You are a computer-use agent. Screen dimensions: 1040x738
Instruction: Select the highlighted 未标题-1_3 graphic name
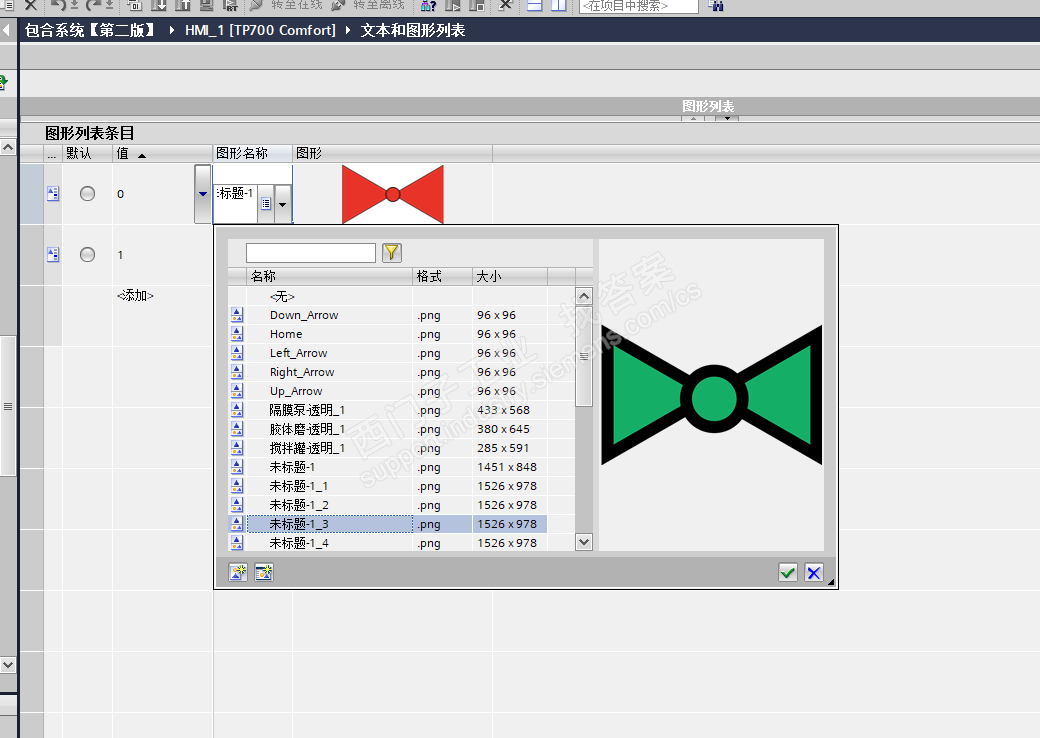(x=298, y=524)
